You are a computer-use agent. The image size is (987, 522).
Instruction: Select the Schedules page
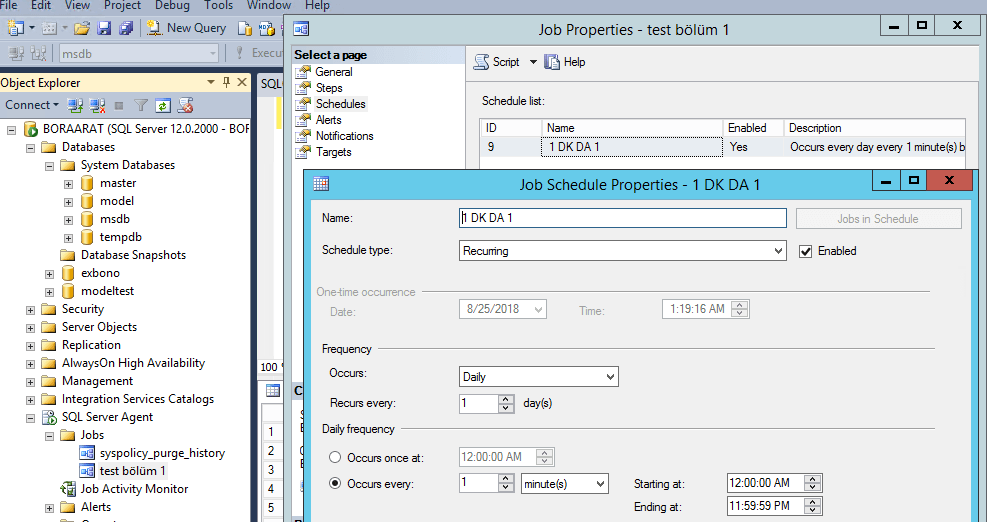(341, 104)
